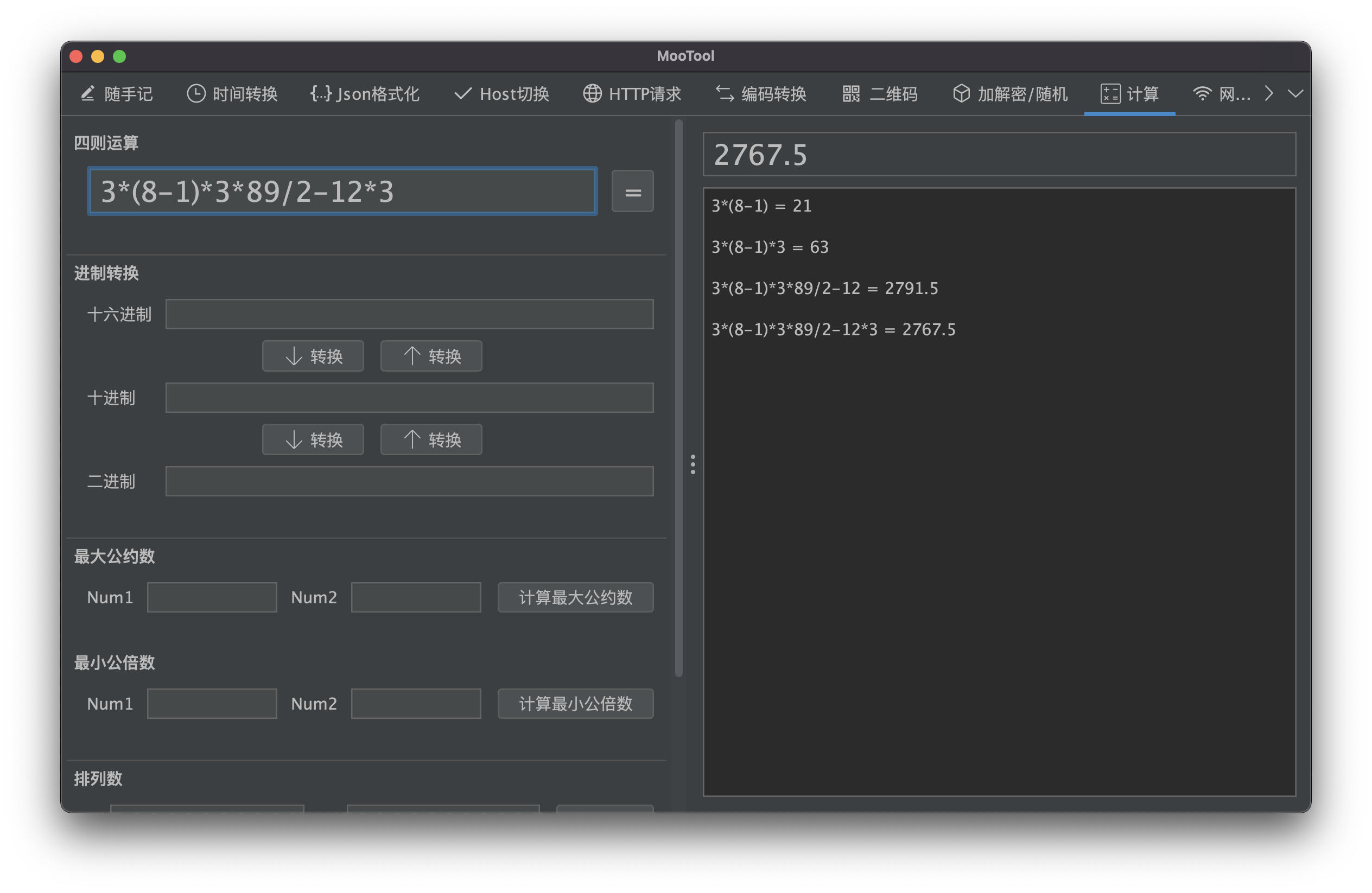Convert hex to decimal with down 转换
Screen dimensions: 1372x893
pos(313,356)
